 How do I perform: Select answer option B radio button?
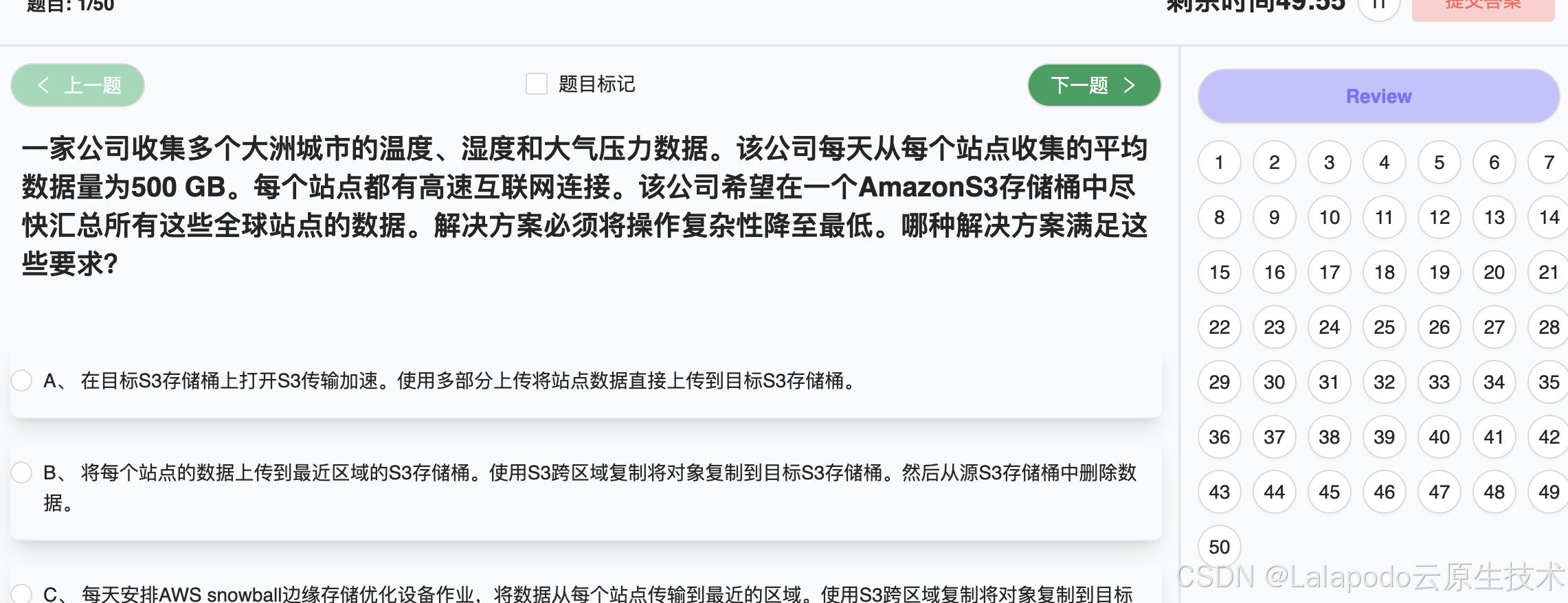pos(22,473)
